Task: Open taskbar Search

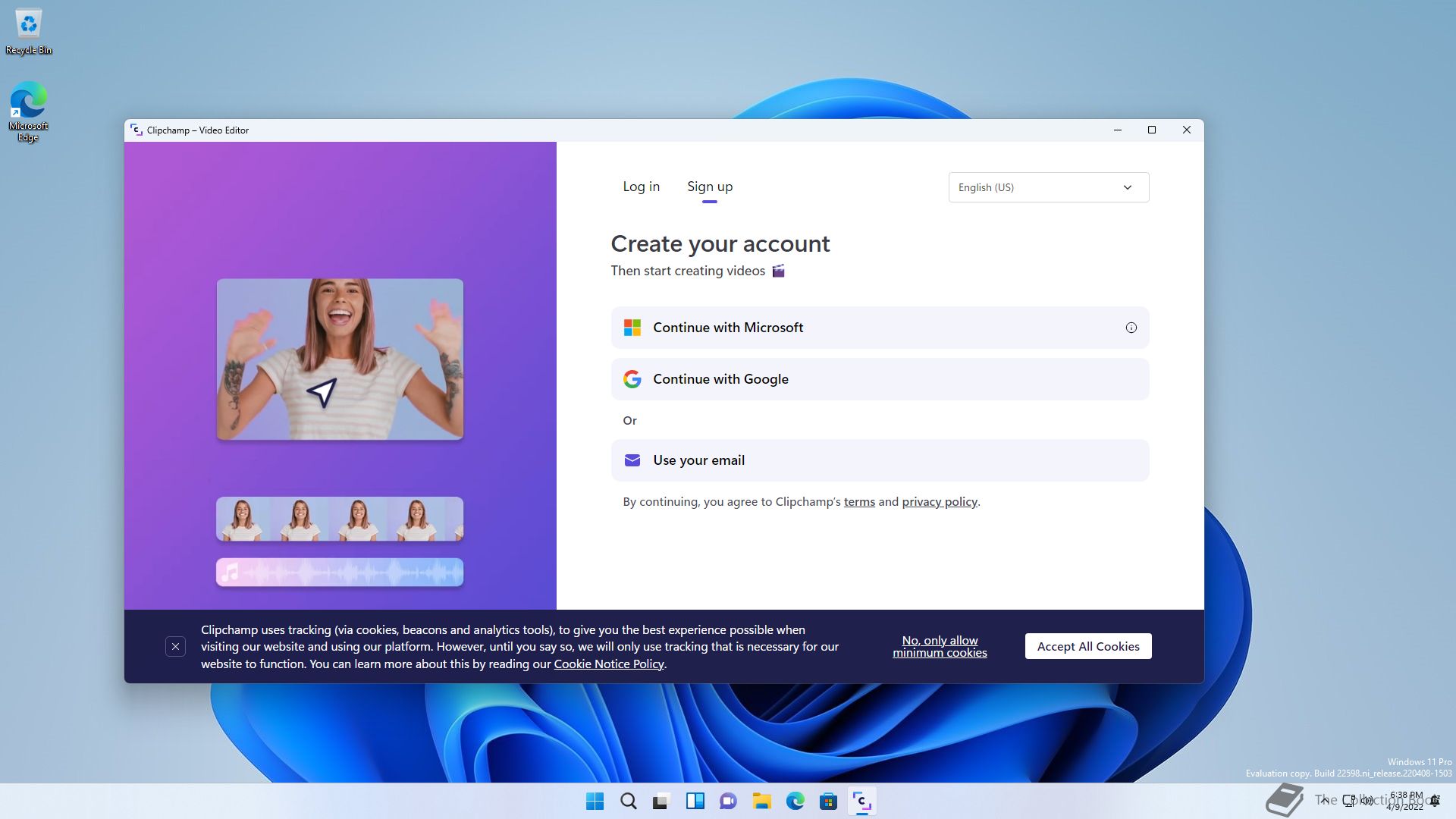Action: coord(628,801)
